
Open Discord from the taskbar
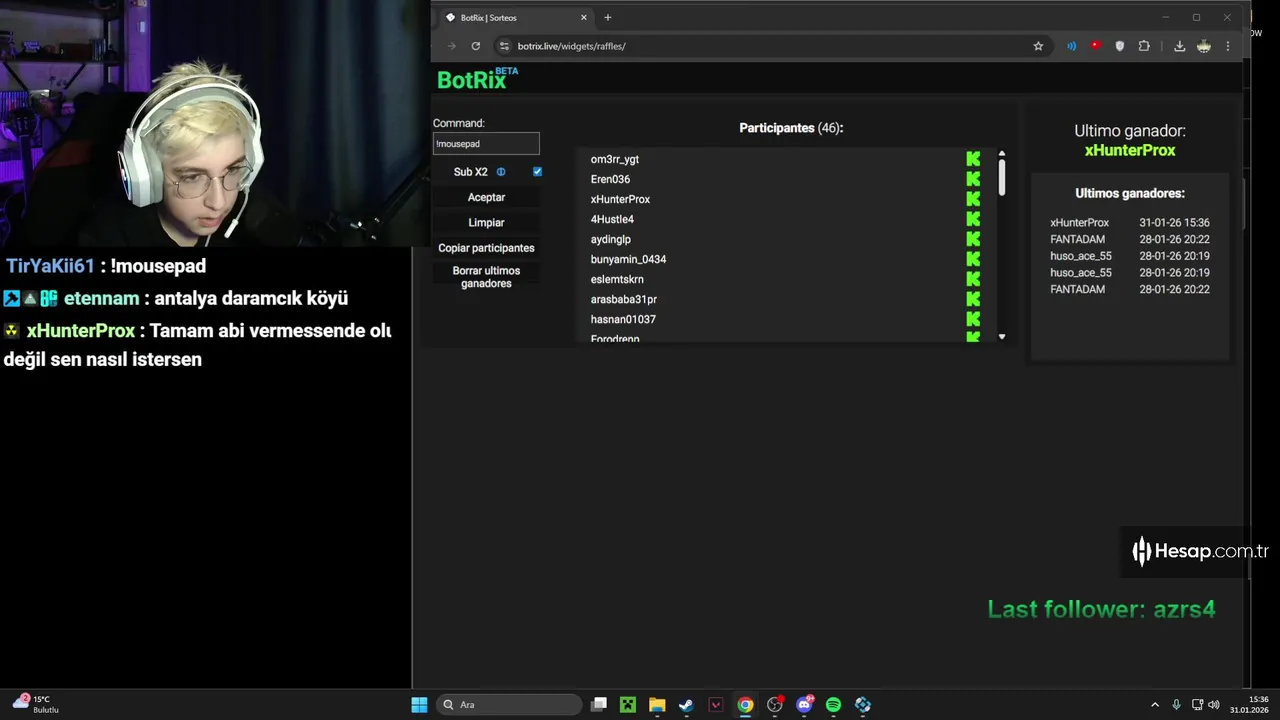coord(805,705)
